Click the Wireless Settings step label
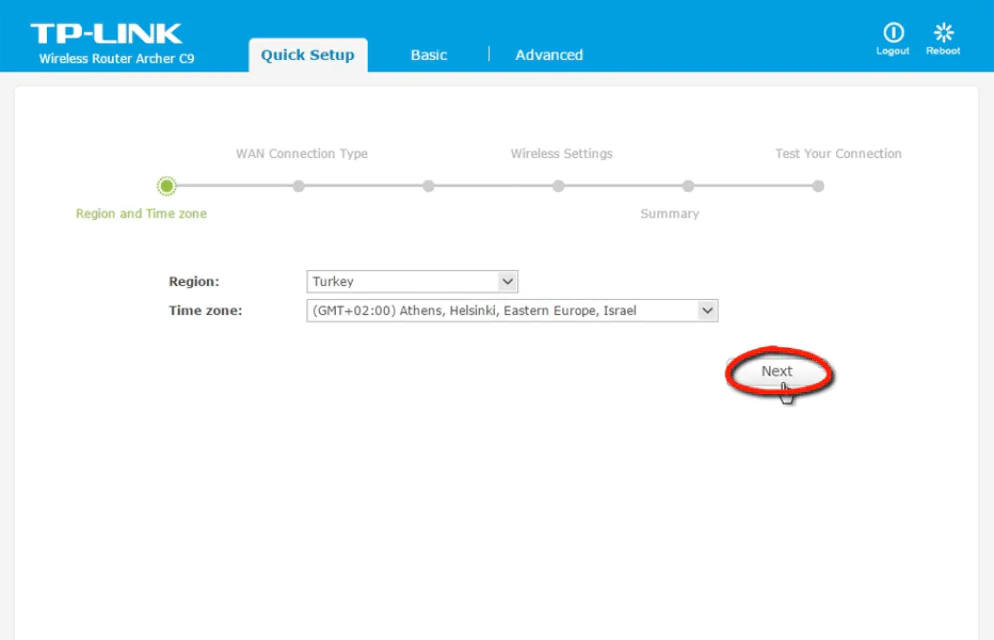Screen dimensions: 994x640 [561, 154]
